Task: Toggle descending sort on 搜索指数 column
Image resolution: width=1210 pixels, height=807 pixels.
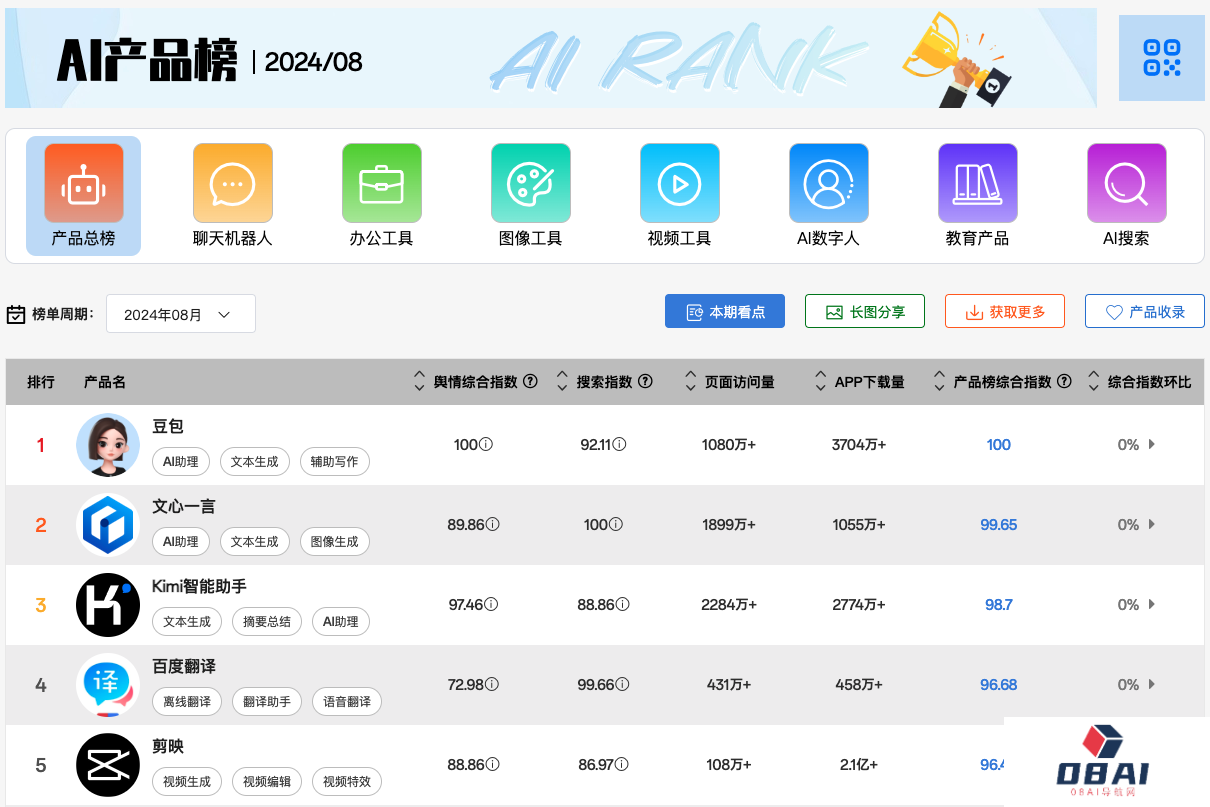Action: (x=562, y=386)
